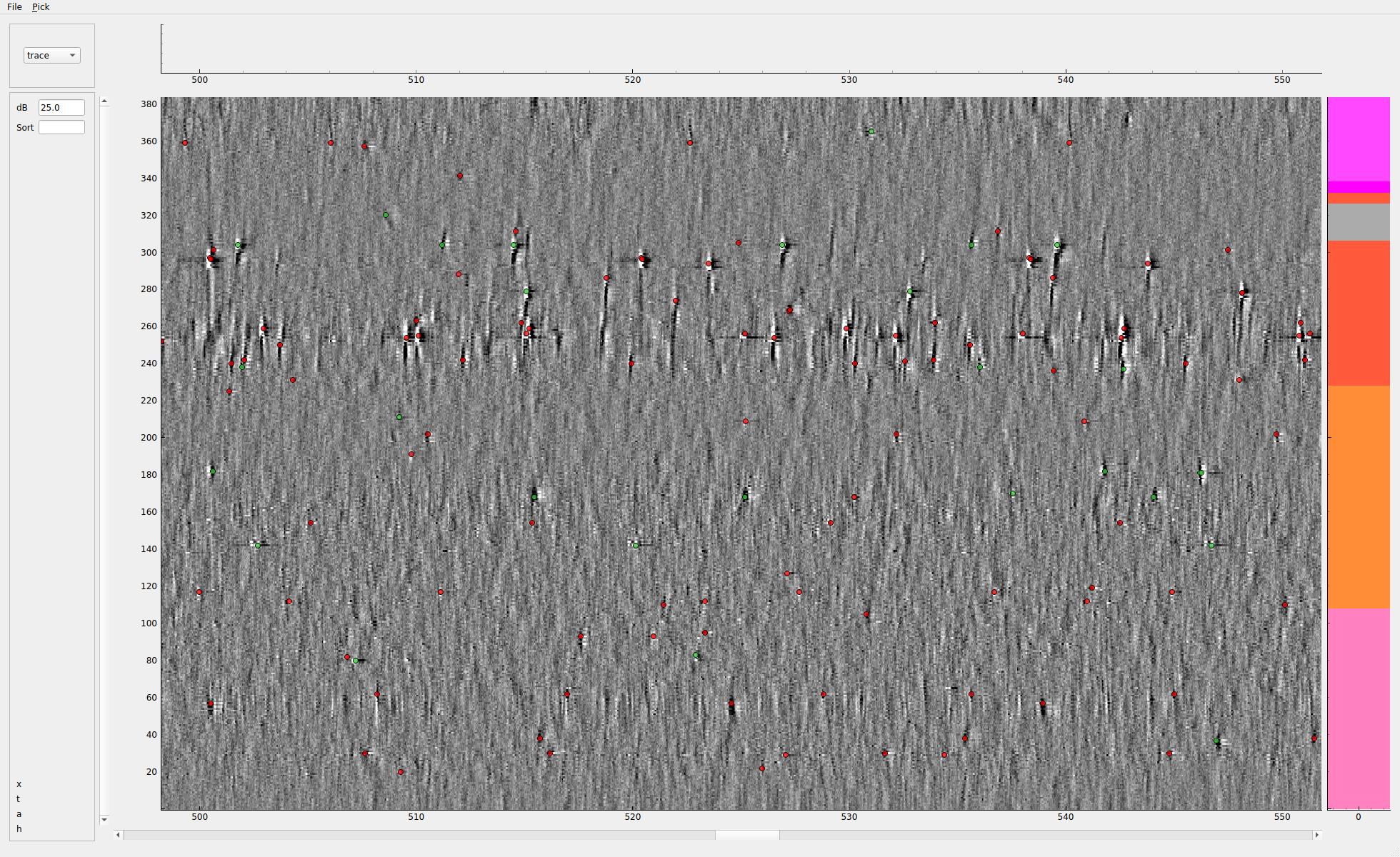
Task: Click the horizontal scrollbar right arrow
Action: click(x=1316, y=834)
